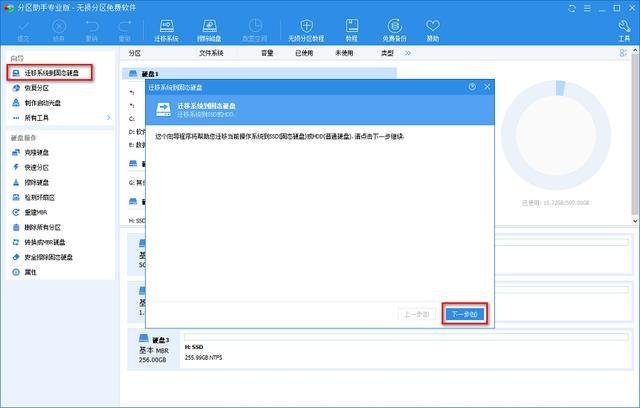Click the 上一步 button in the dialog
This screenshot has height=408, width=640.
pos(417,314)
